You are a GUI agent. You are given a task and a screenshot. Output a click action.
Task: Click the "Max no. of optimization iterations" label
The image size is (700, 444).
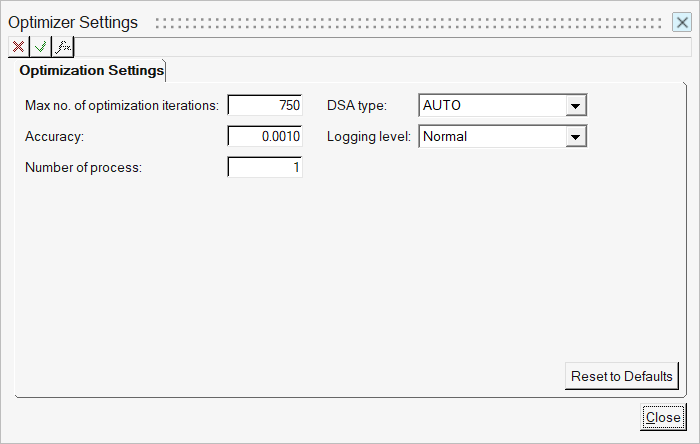coord(121,105)
